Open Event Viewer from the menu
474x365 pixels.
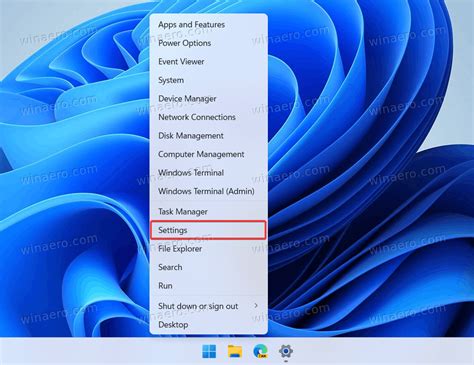pos(208,62)
